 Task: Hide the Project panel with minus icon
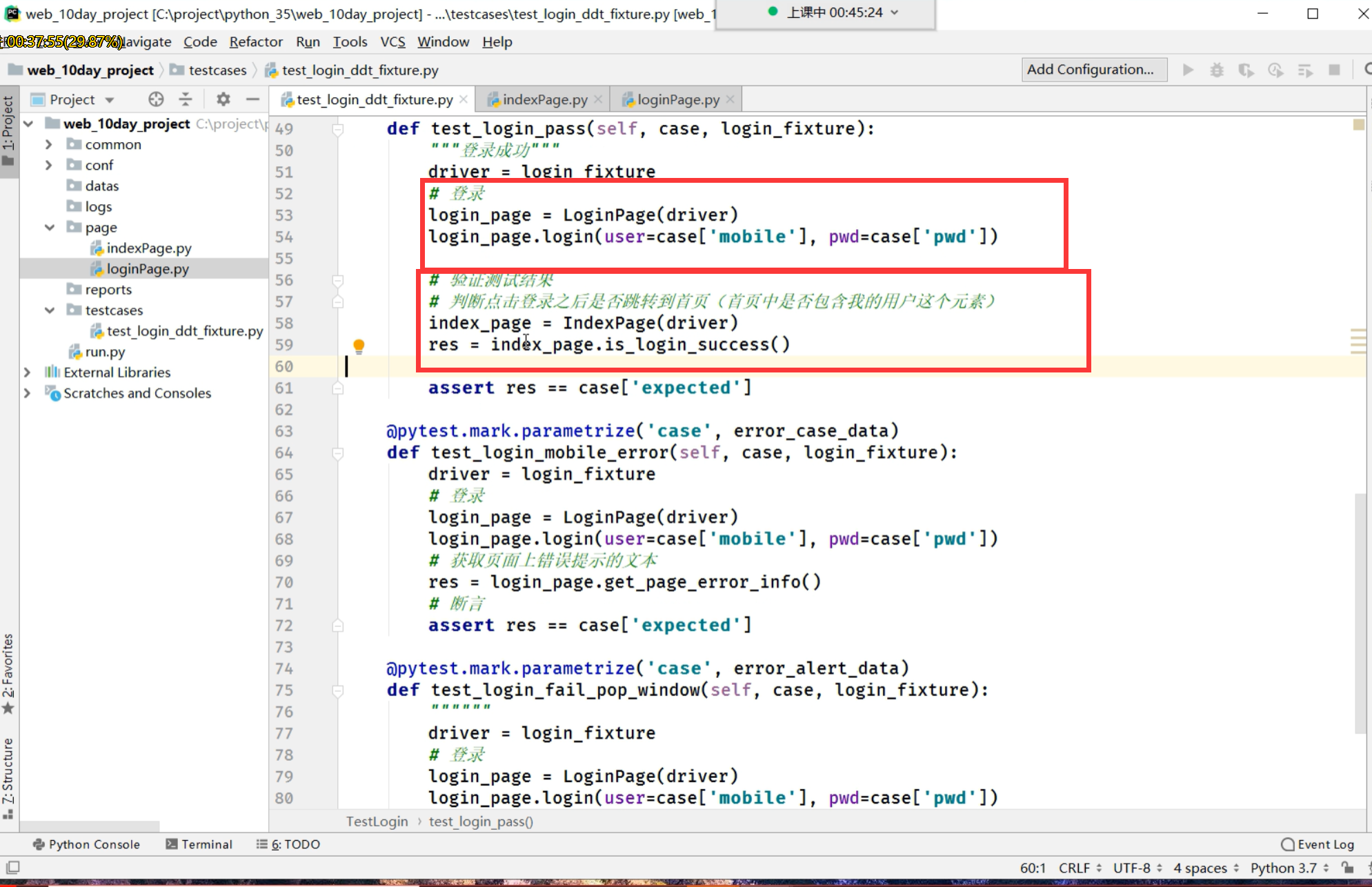coord(252,99)
